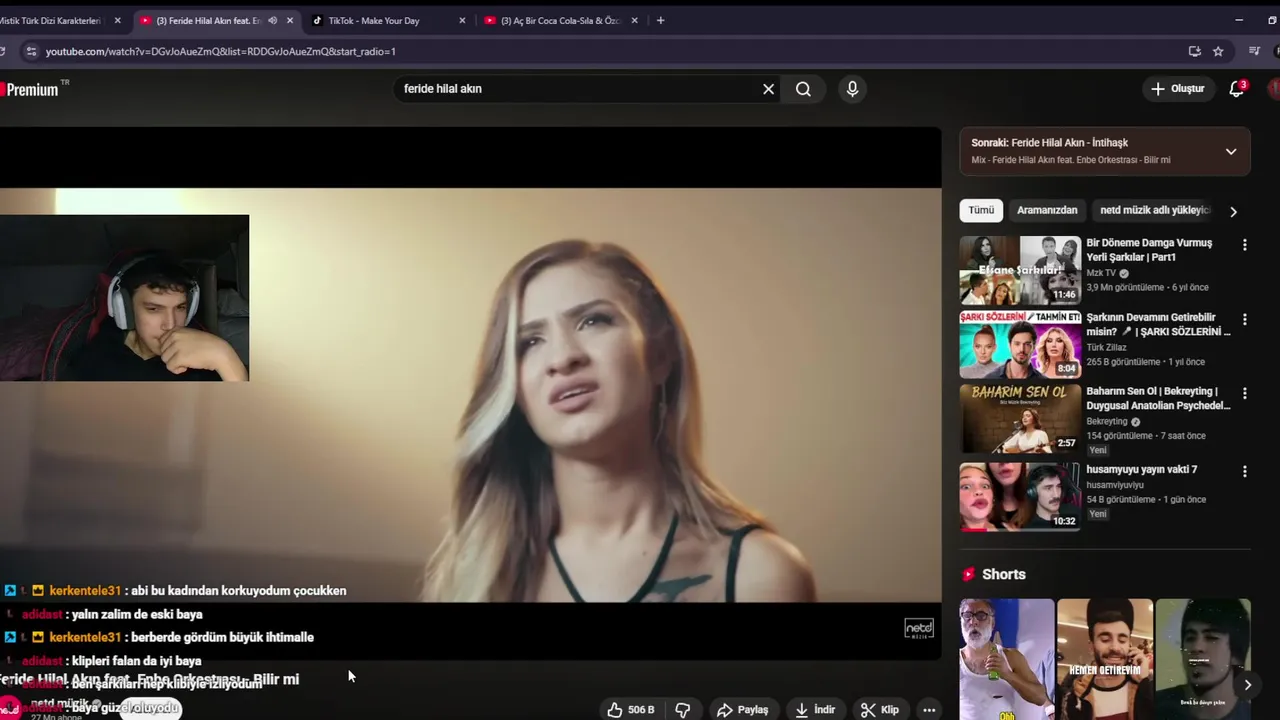
Task: Switch to Mistik Türk Dizi Karakterleri tab
Action: 50,20
